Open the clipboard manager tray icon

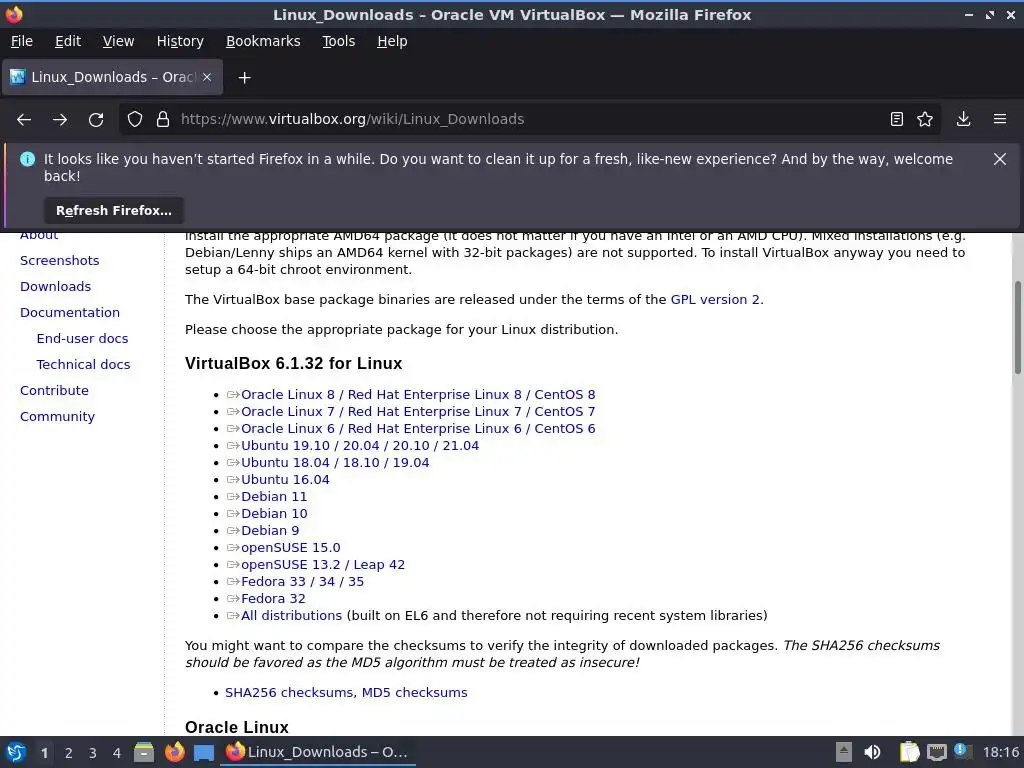pos(909,752)
